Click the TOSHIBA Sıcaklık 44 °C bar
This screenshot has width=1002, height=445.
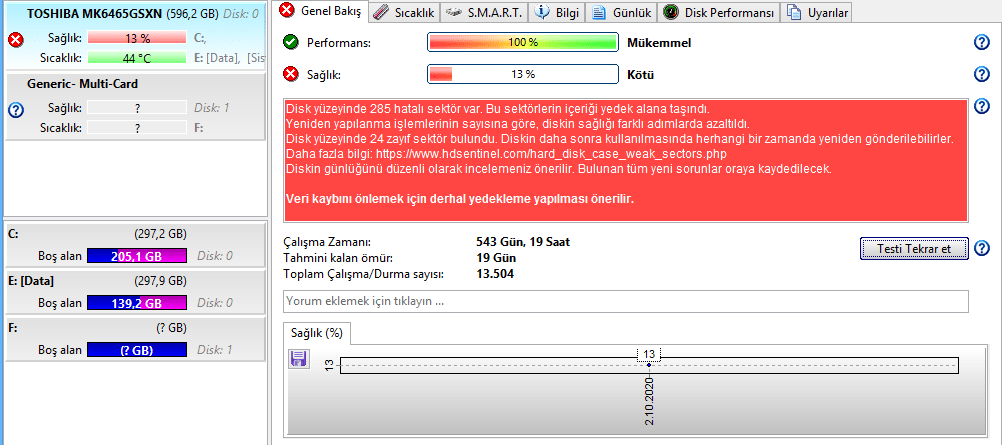pyautogui.click(x=137, y=58)
